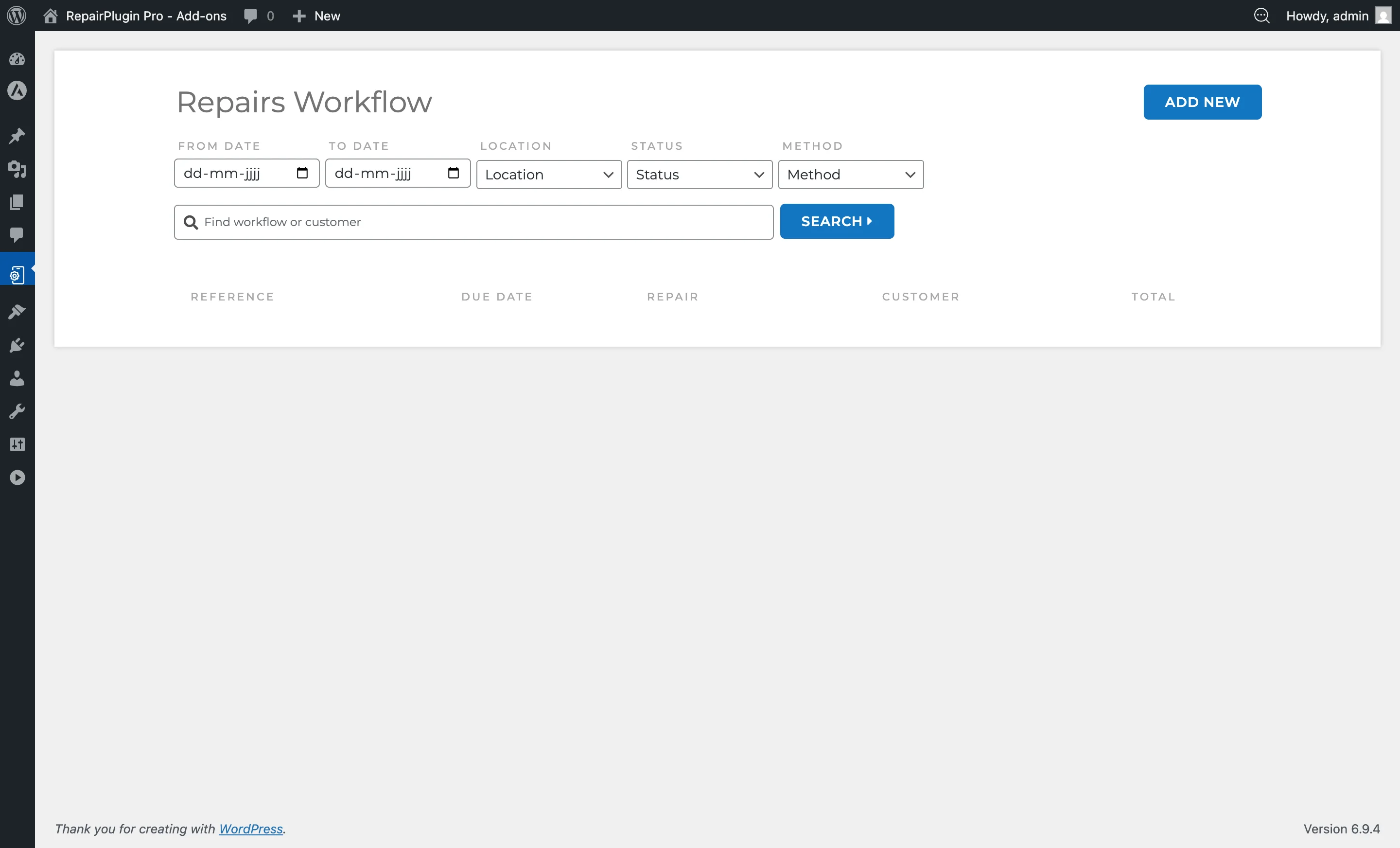Click the SEARCH button
Screen dimensions: 1400x848
coord(837,221)
